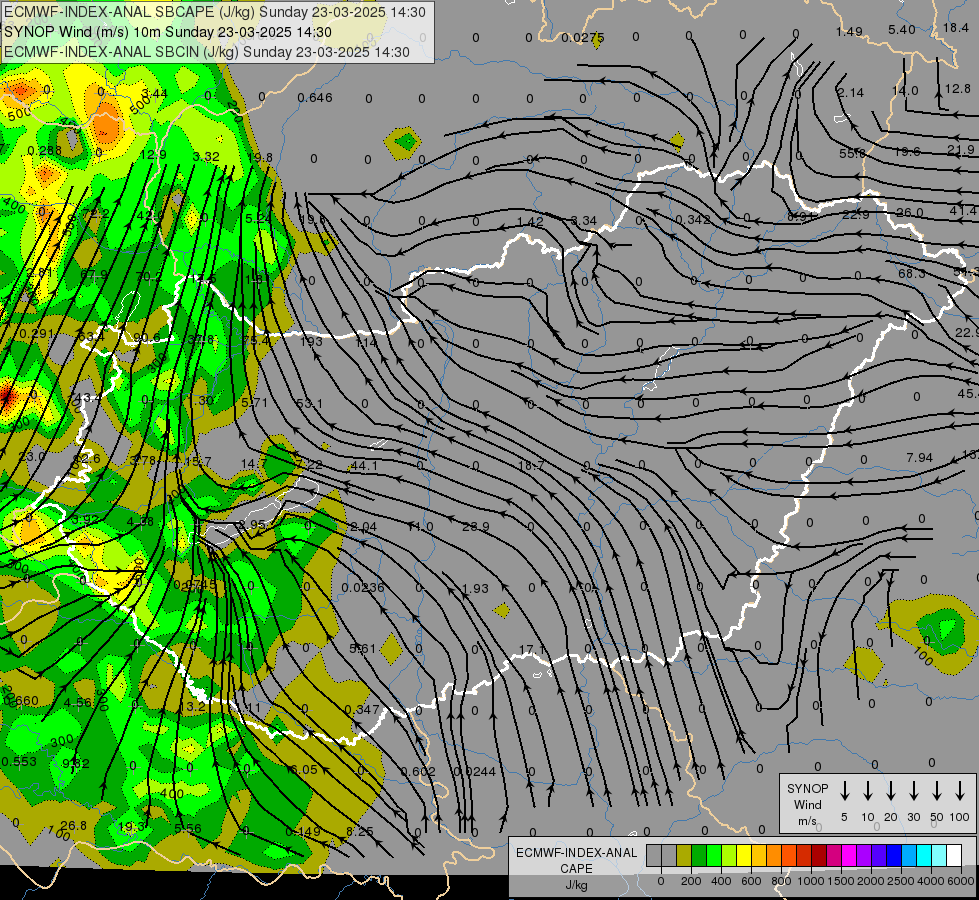Click the SYNOP Wind 10m title line
Screen dimensions: 979x900
tap(167, 32)
